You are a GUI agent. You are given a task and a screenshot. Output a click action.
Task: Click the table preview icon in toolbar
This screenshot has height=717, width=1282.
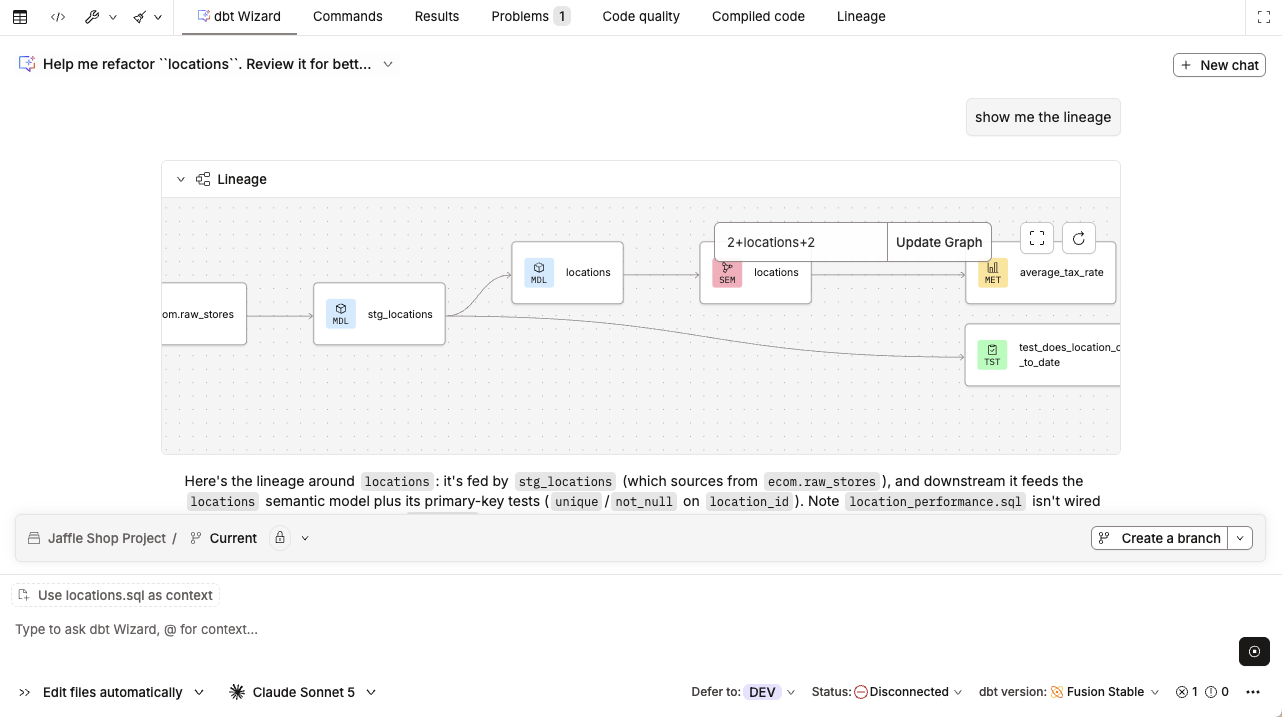pyautogui.click(x=20, y=17)
